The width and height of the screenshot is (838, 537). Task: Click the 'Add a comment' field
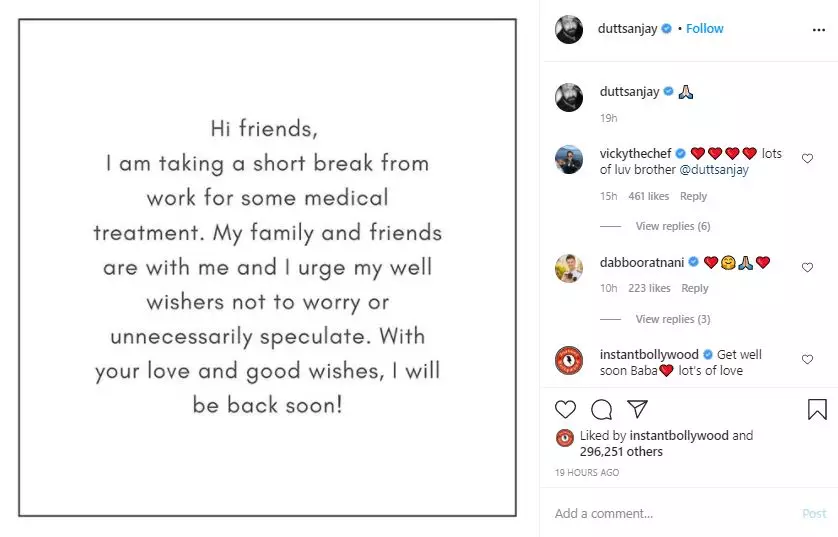[x=670, y=514]
